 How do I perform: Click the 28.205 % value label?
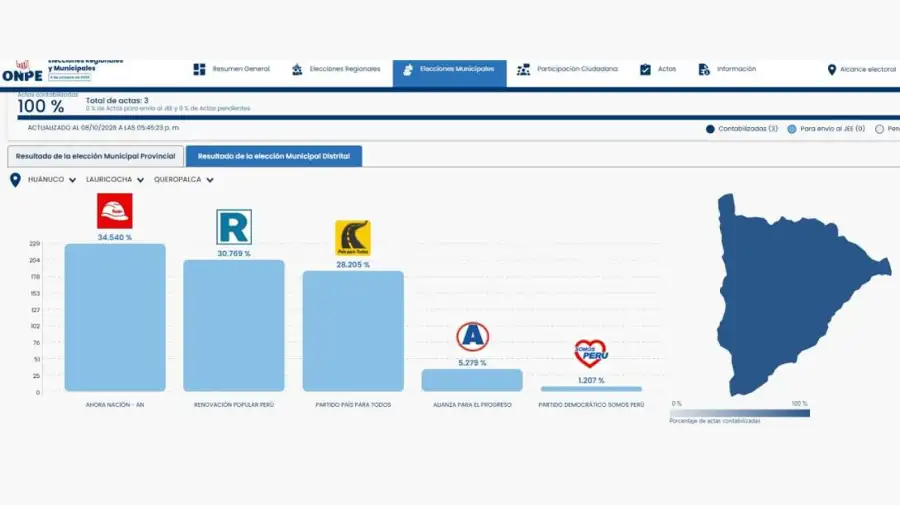pos(353,265)
